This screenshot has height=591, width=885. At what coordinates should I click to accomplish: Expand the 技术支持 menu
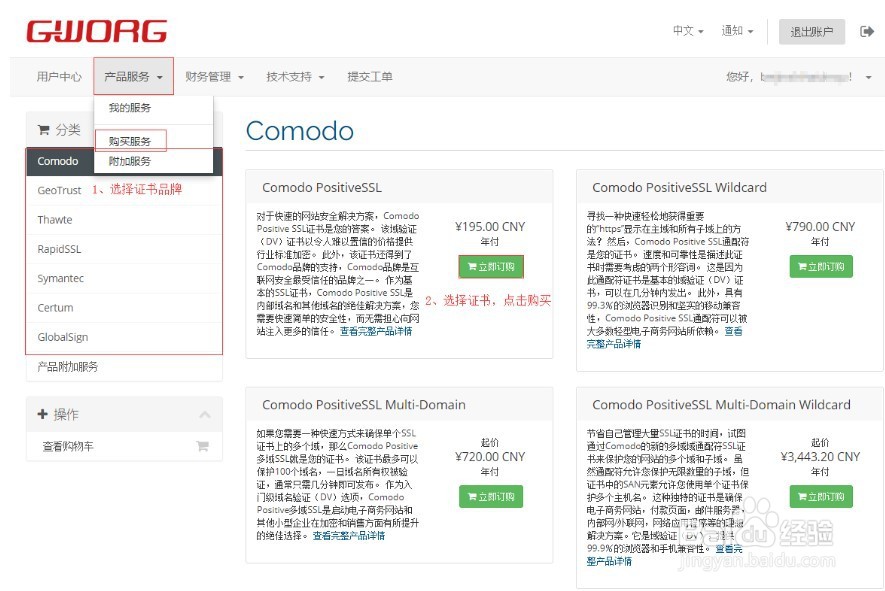[295, 77]
